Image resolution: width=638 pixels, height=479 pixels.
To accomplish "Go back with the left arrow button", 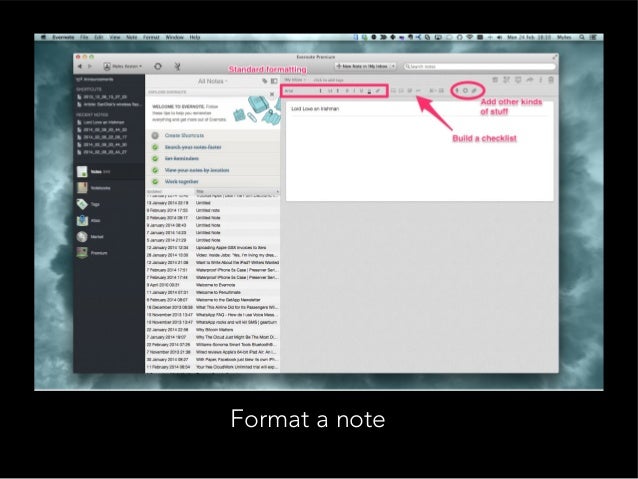I will (80, 66).
